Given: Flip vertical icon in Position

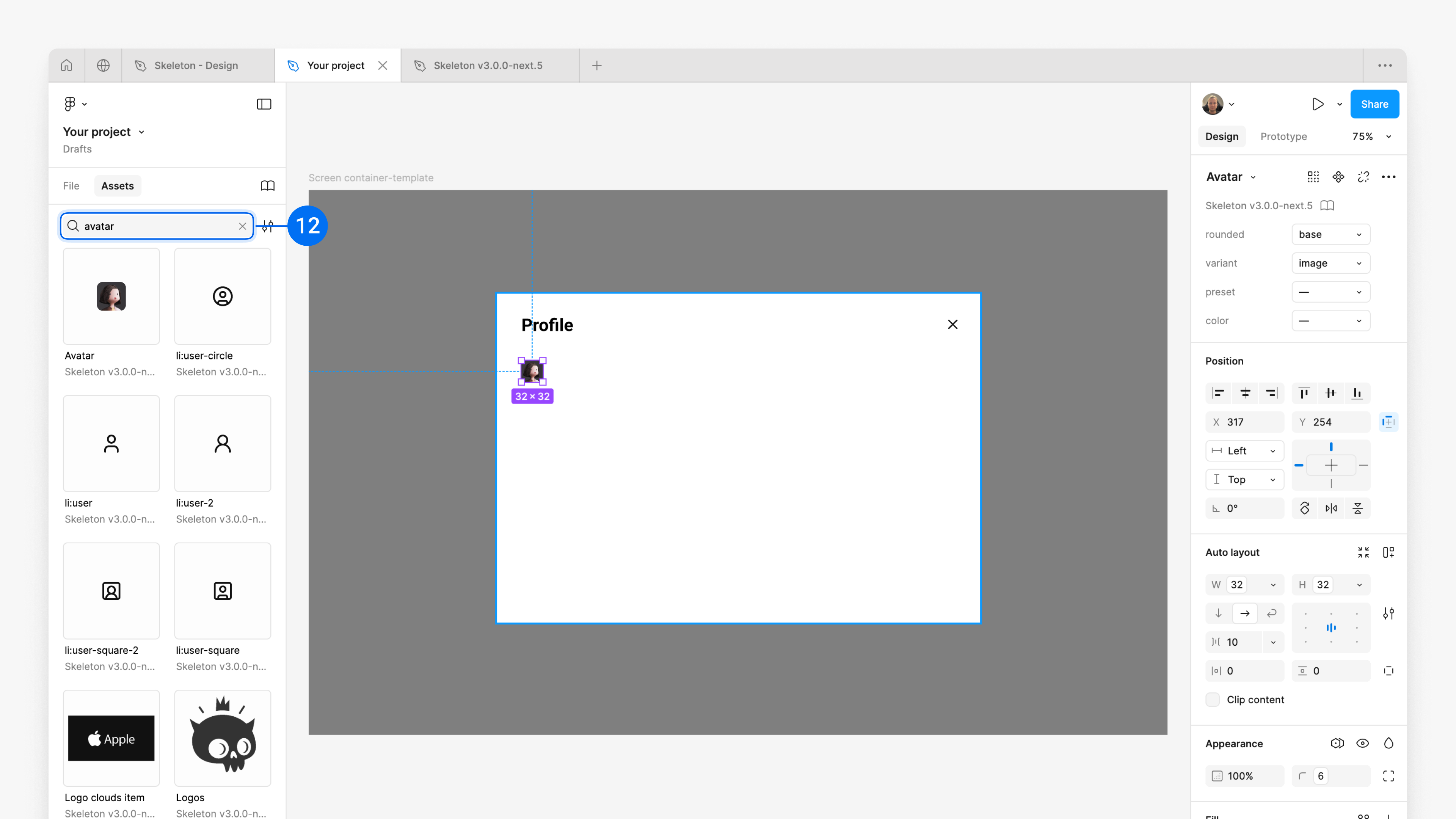Looking at the screenshot, I should [1358, 508].
